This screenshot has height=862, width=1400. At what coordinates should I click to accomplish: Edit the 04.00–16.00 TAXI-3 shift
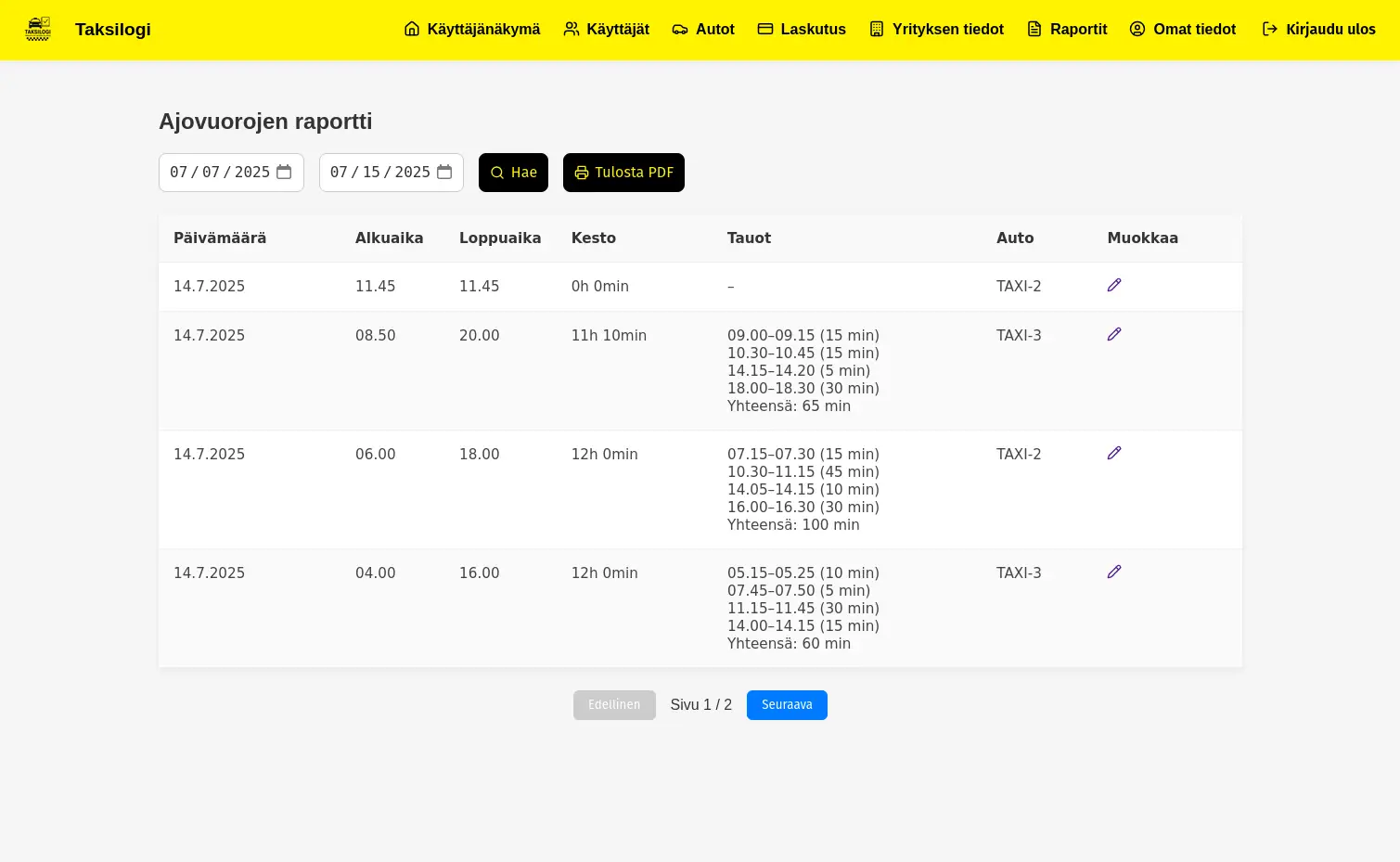(x=1114, y=572)
